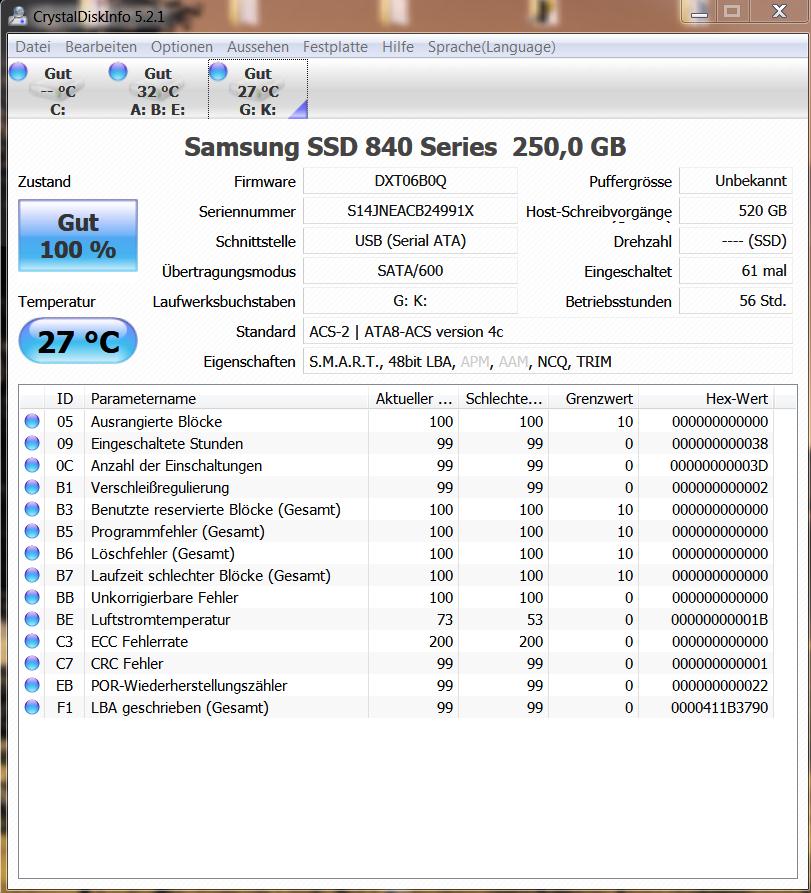Viewport: 811px width, 893px height.
Task: Open the Festplatte menu
Action: [335, 47]
